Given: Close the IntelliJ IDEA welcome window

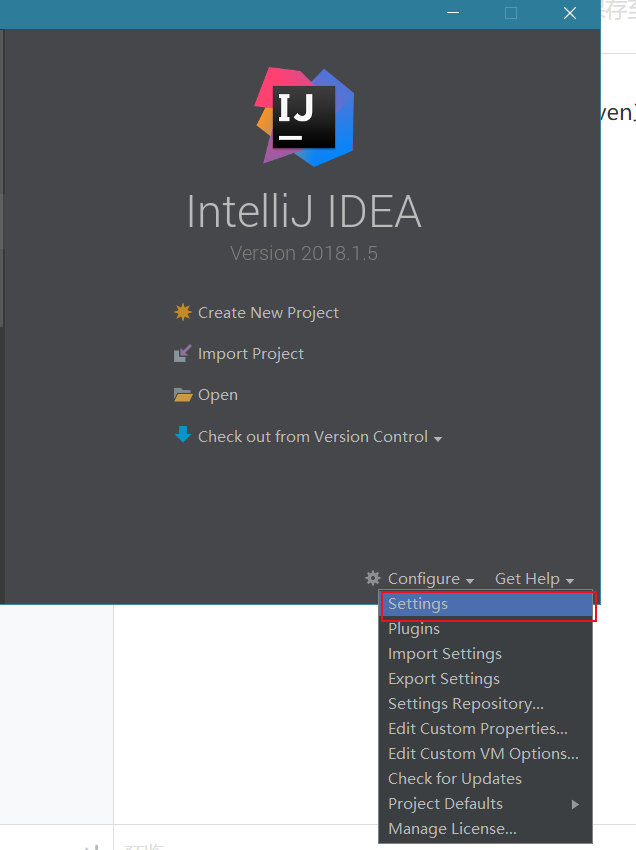Looking at the screenshot, I should tap(570, 13).
